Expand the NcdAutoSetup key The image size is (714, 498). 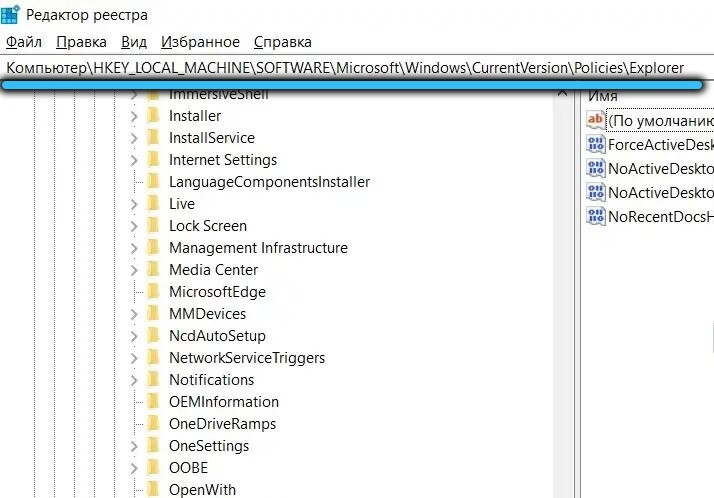(134, 336)
